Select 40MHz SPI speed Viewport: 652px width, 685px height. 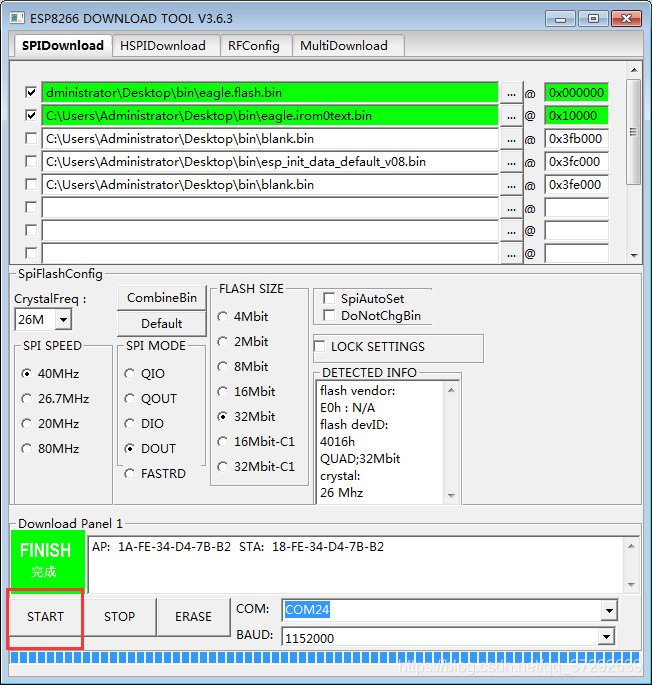tap(27, 374)
